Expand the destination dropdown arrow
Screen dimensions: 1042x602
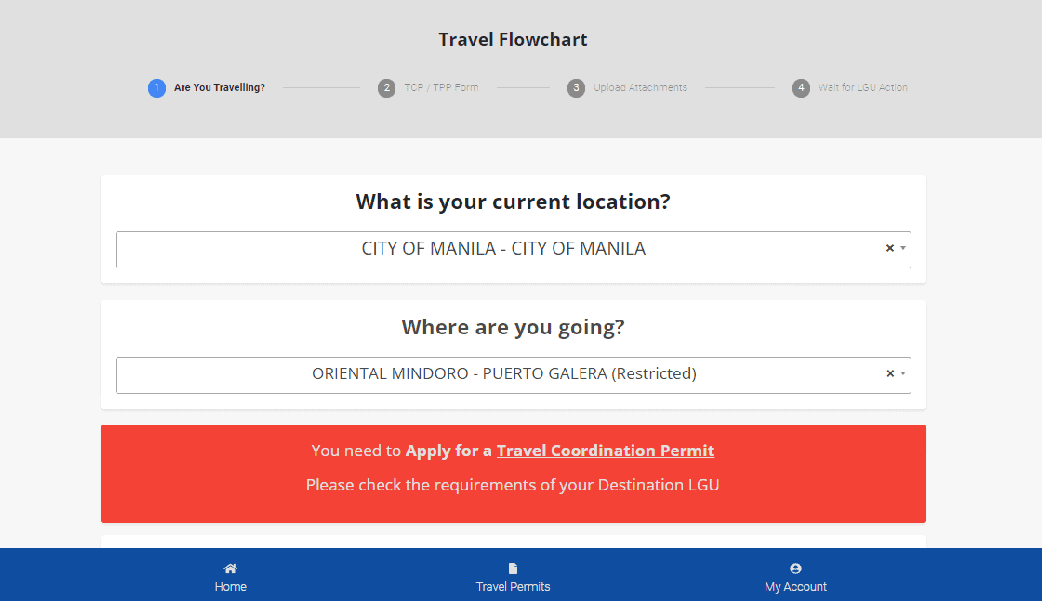point(903,374)
